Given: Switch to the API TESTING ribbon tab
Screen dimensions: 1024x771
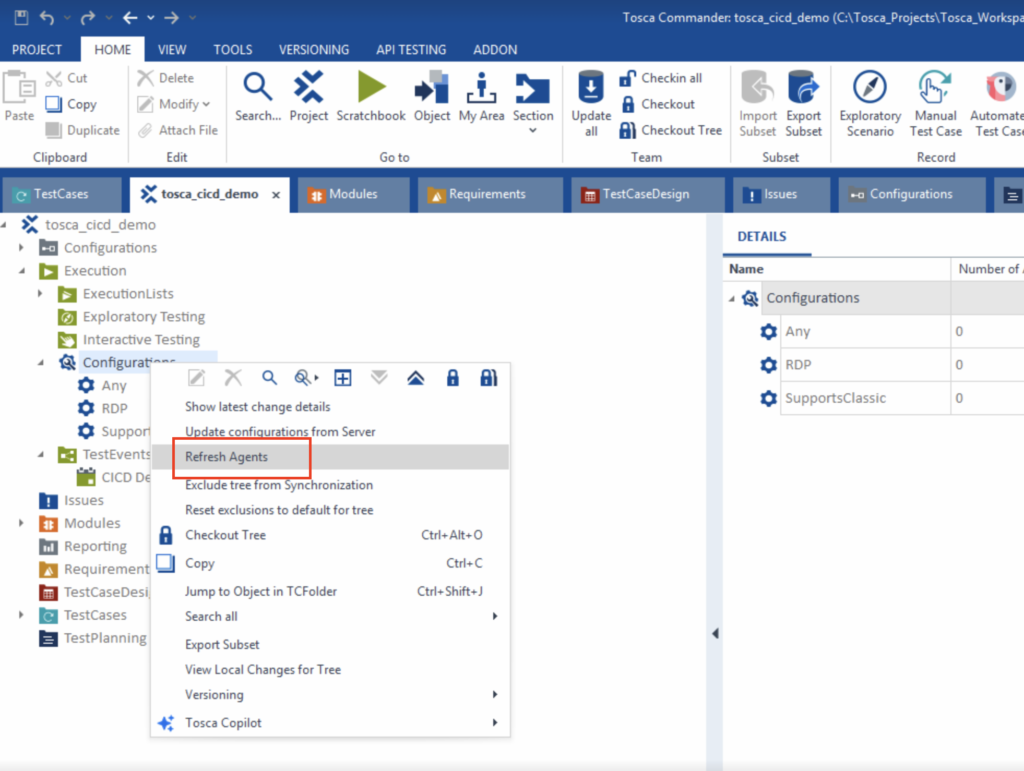Looking at the screenshot, I should click(x=411, y=50).
